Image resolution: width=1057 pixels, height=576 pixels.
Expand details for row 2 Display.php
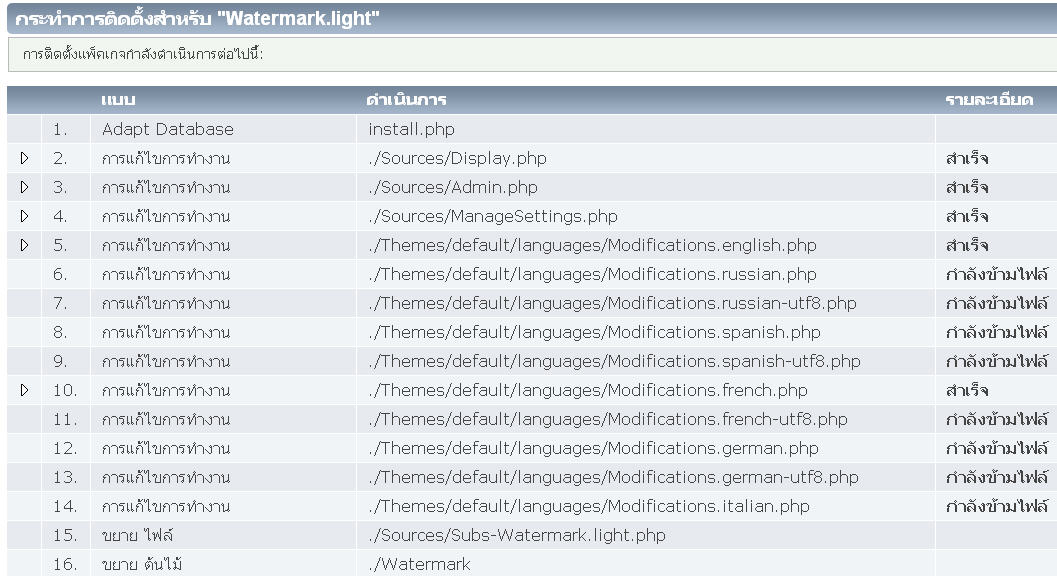(x=24, y=158)
